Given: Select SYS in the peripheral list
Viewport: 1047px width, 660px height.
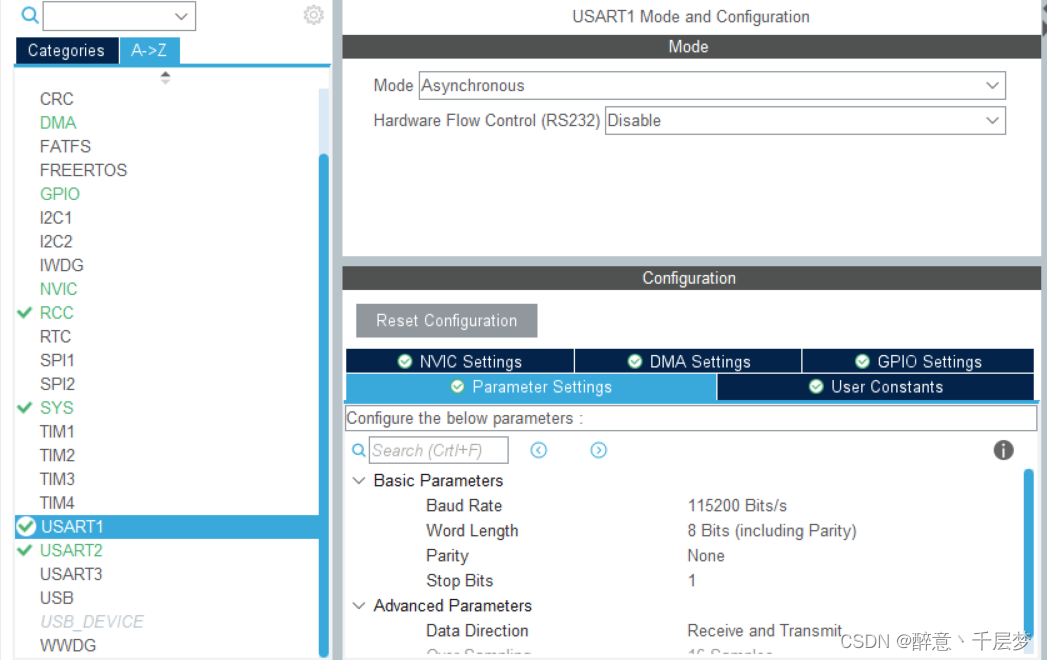Looking at the screenshot, I should coord(57,407).
